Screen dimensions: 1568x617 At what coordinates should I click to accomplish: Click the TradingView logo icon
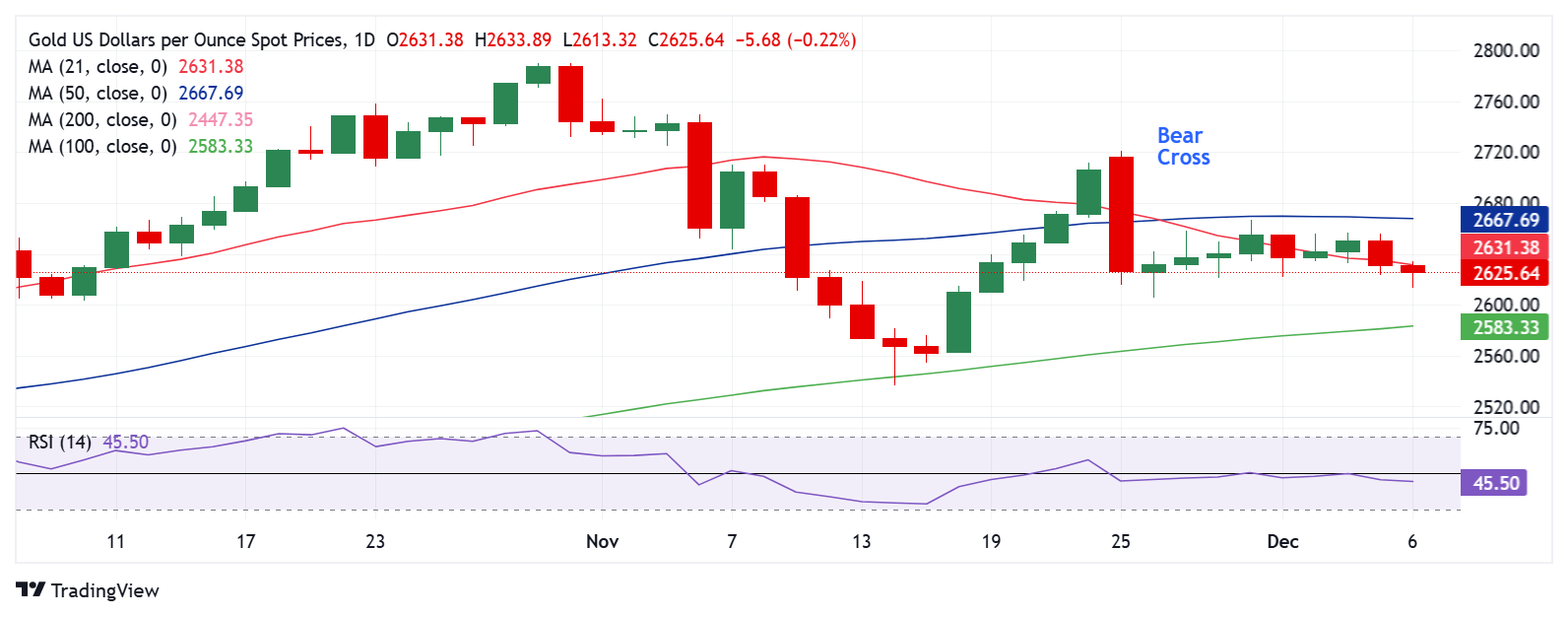coord(31,589)
